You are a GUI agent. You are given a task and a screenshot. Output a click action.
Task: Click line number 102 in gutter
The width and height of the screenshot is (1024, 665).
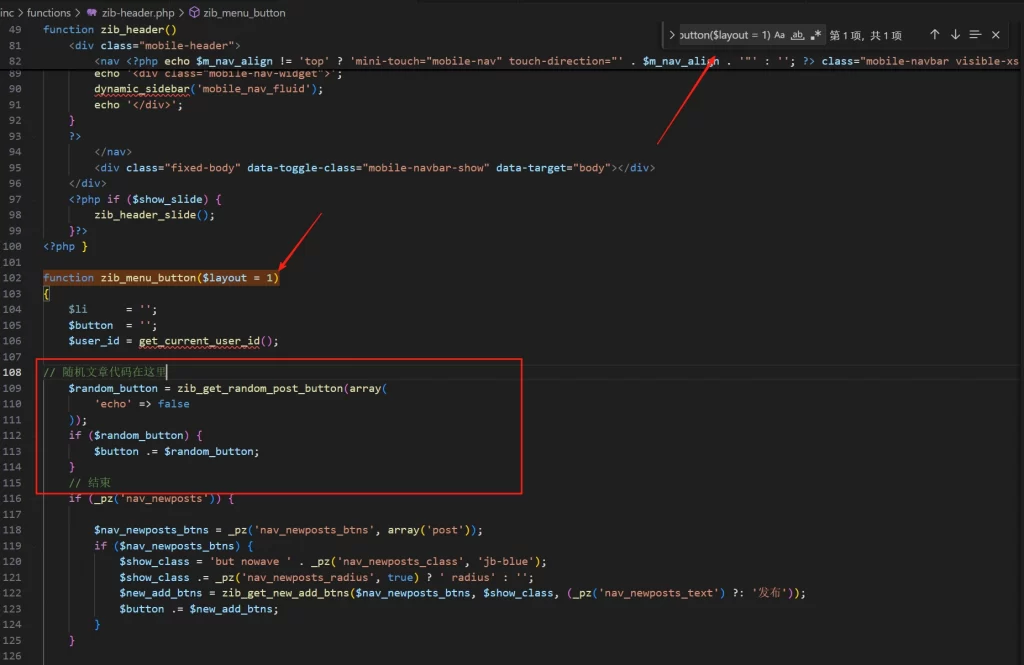(x=12, y=278)
